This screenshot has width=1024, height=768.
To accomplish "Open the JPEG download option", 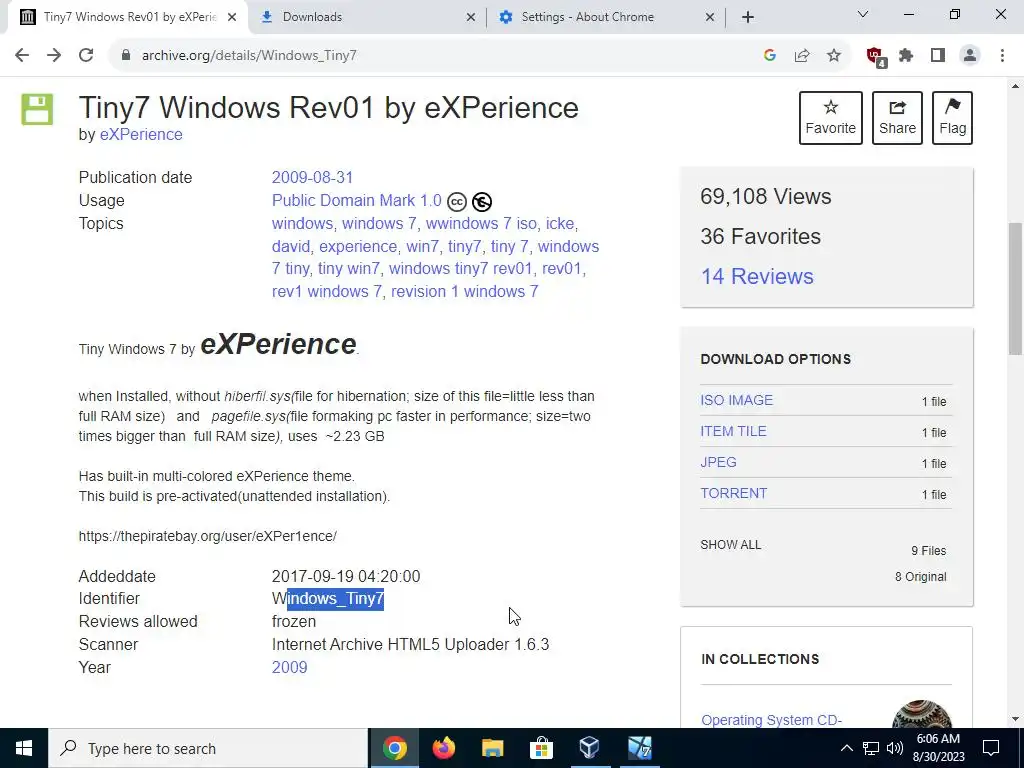I will (718, 462).
